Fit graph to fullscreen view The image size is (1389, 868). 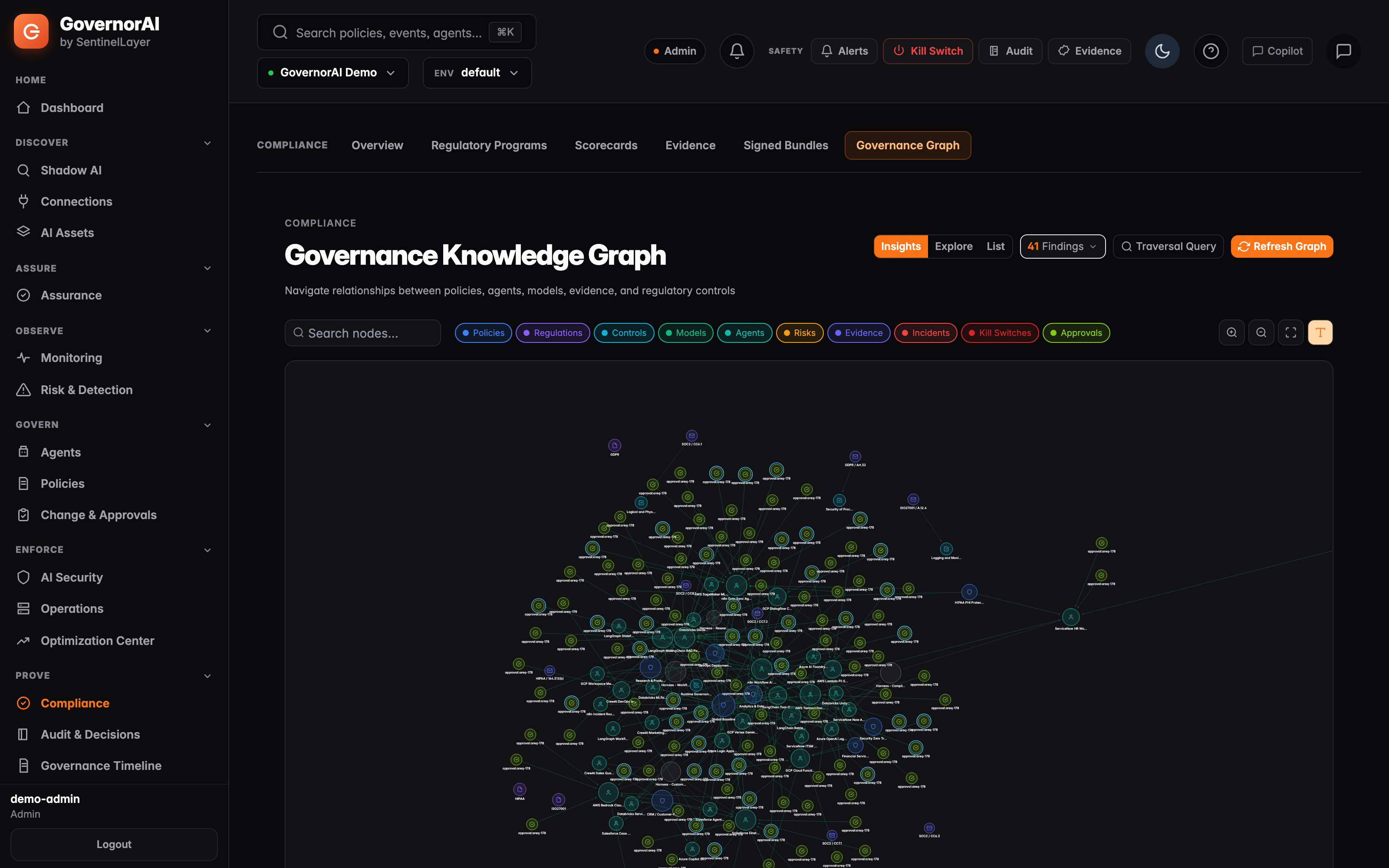[x=1291, y=332]
